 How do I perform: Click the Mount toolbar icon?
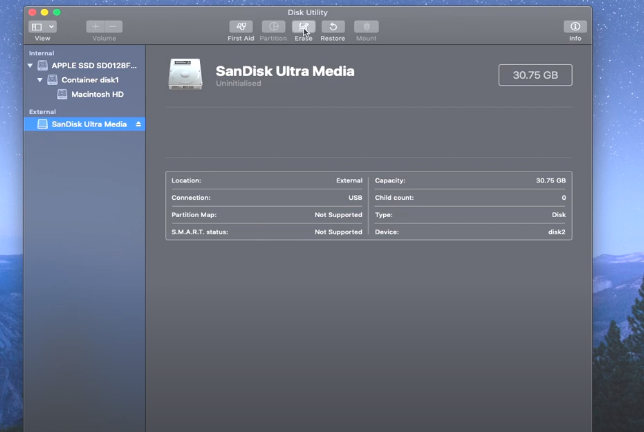click(366, 27)
